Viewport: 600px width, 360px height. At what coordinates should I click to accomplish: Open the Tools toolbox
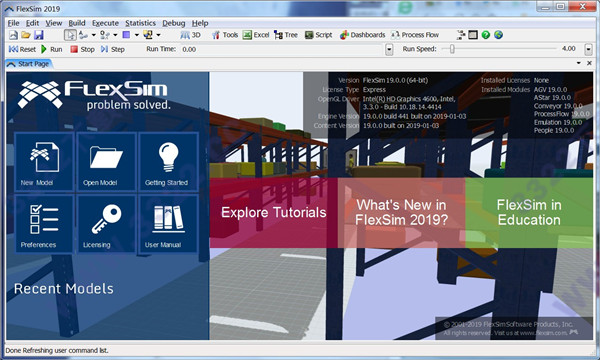coord(225,35)
